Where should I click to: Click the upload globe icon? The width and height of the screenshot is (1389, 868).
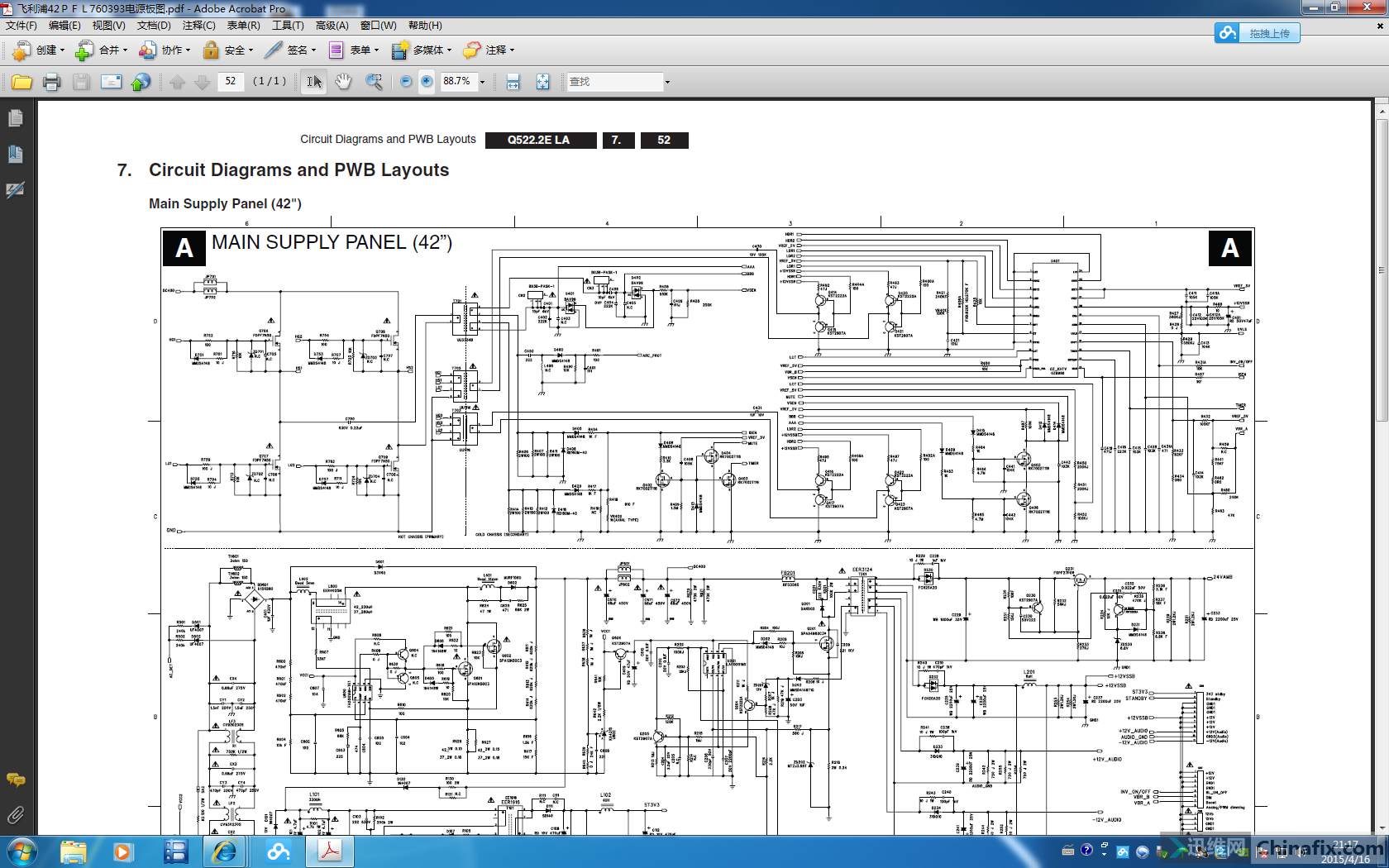point(141,82)
